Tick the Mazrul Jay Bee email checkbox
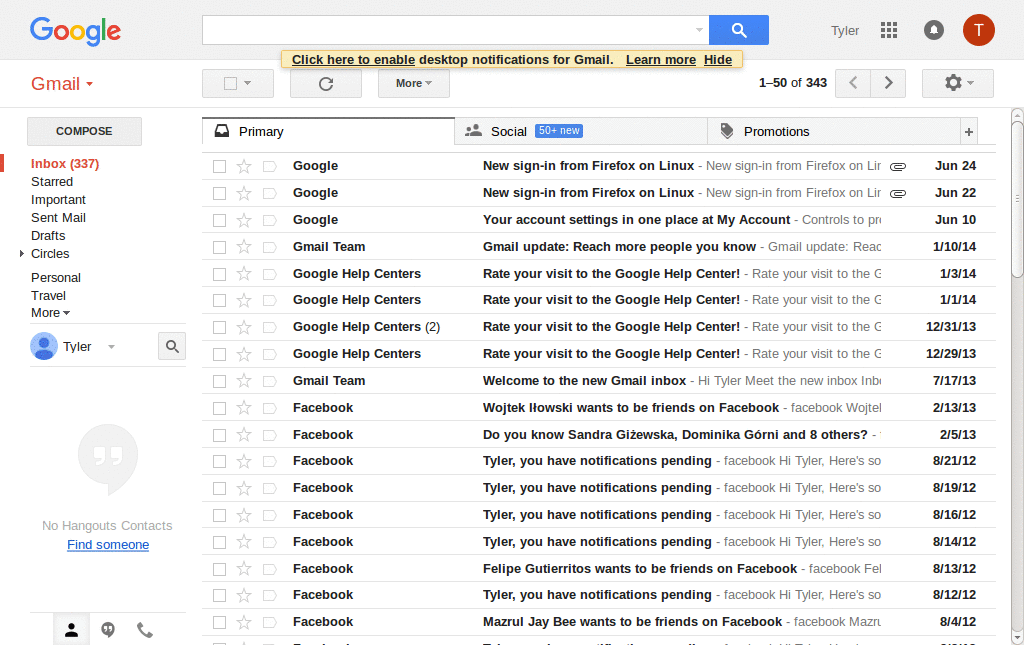1024x645 pixels. click(x=219, y=622)
